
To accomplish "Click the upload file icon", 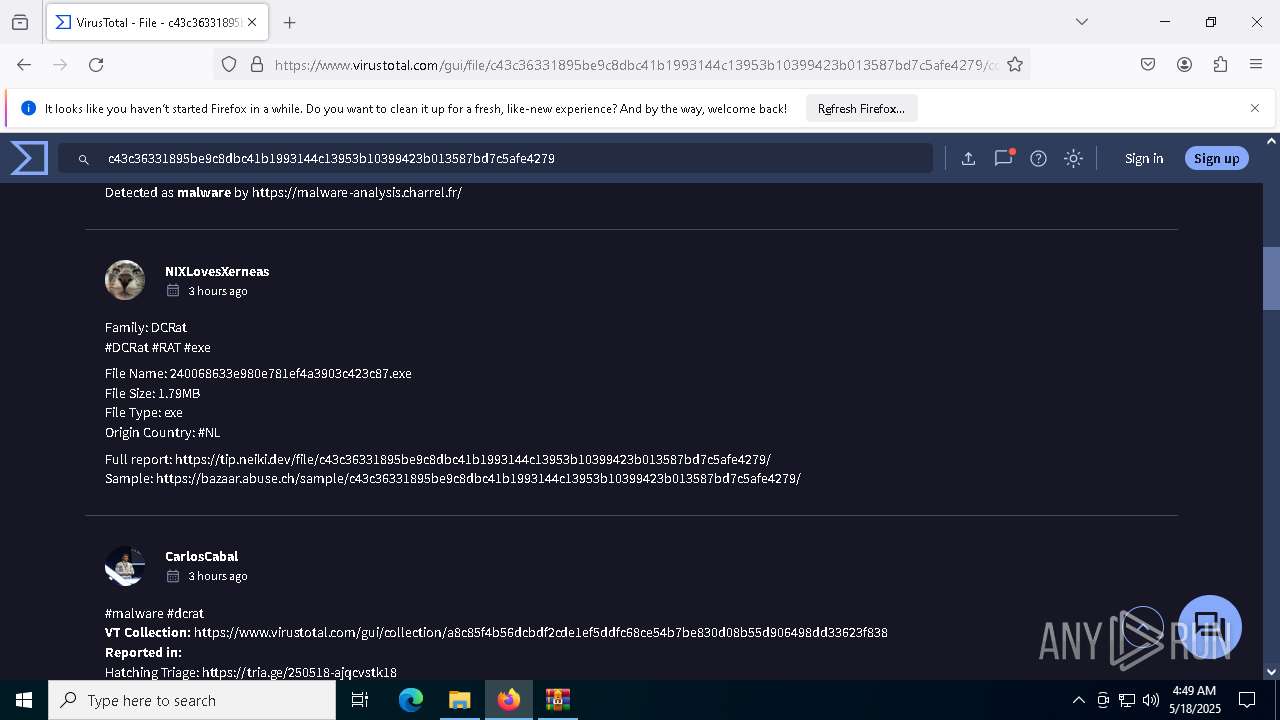I will pos(968,158).
